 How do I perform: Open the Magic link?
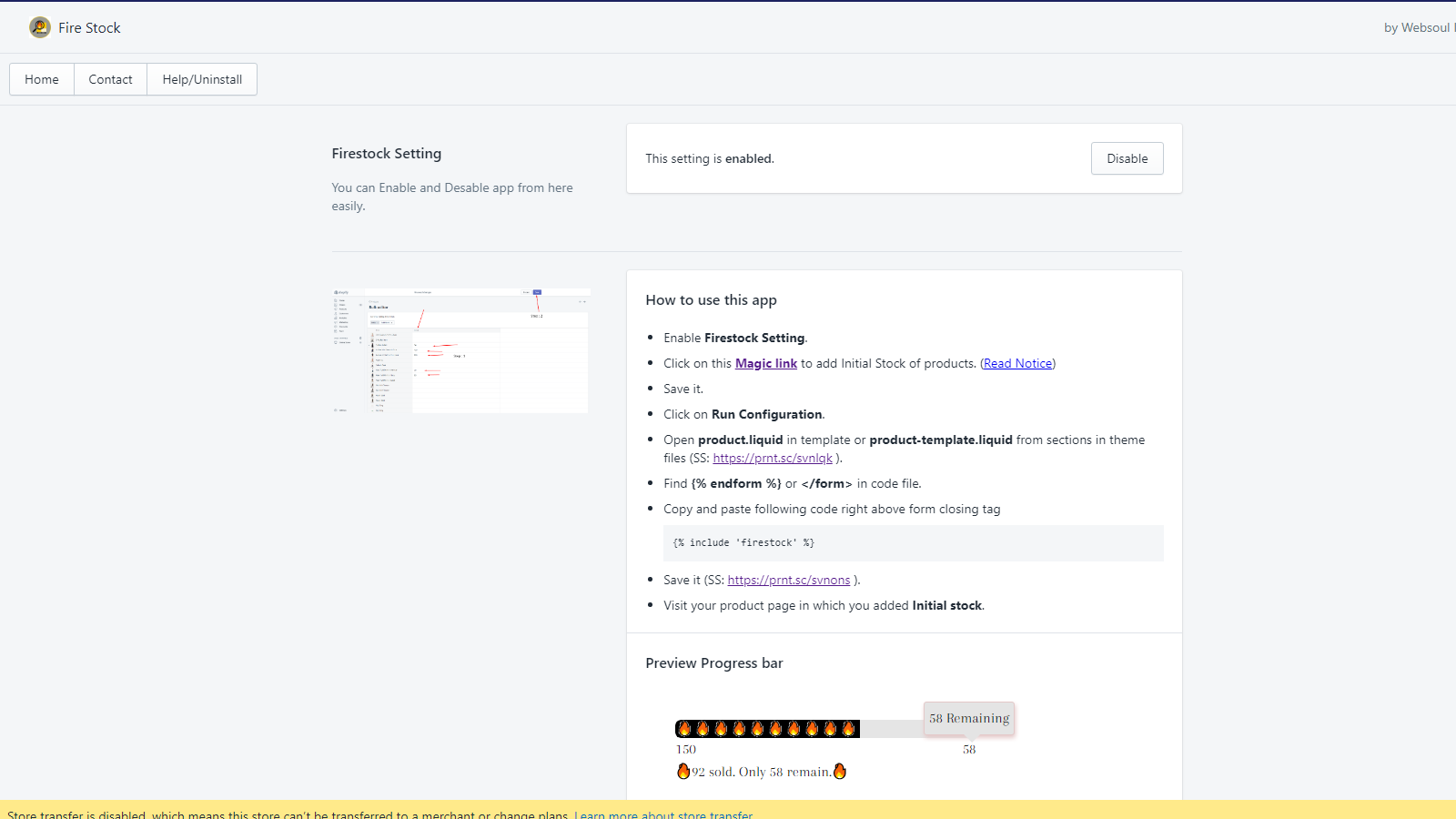[765, 363]
